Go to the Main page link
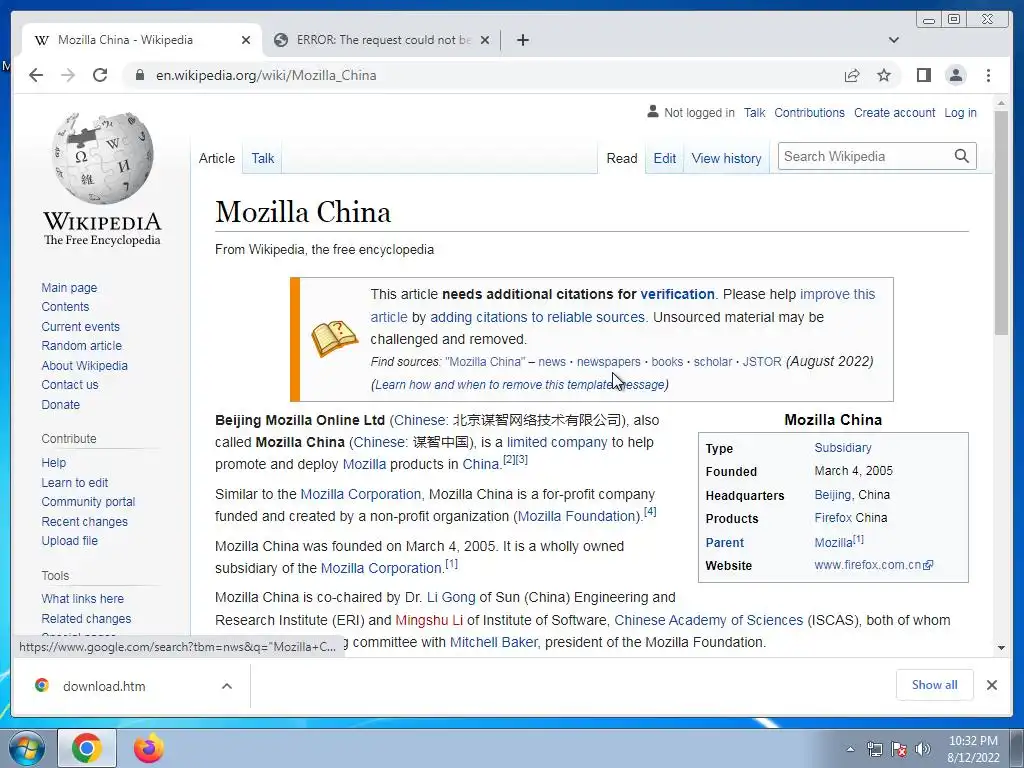The height and width of the screenshot is (768, 1024). click(69, 287)
